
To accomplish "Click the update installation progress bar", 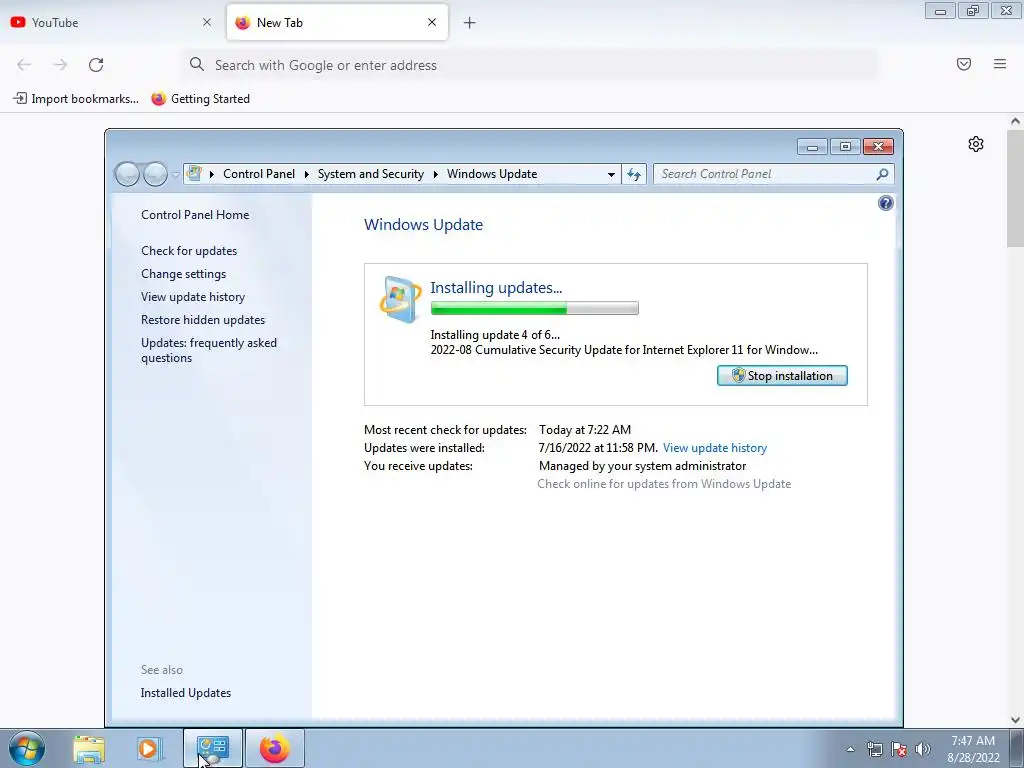I will 534,308.
